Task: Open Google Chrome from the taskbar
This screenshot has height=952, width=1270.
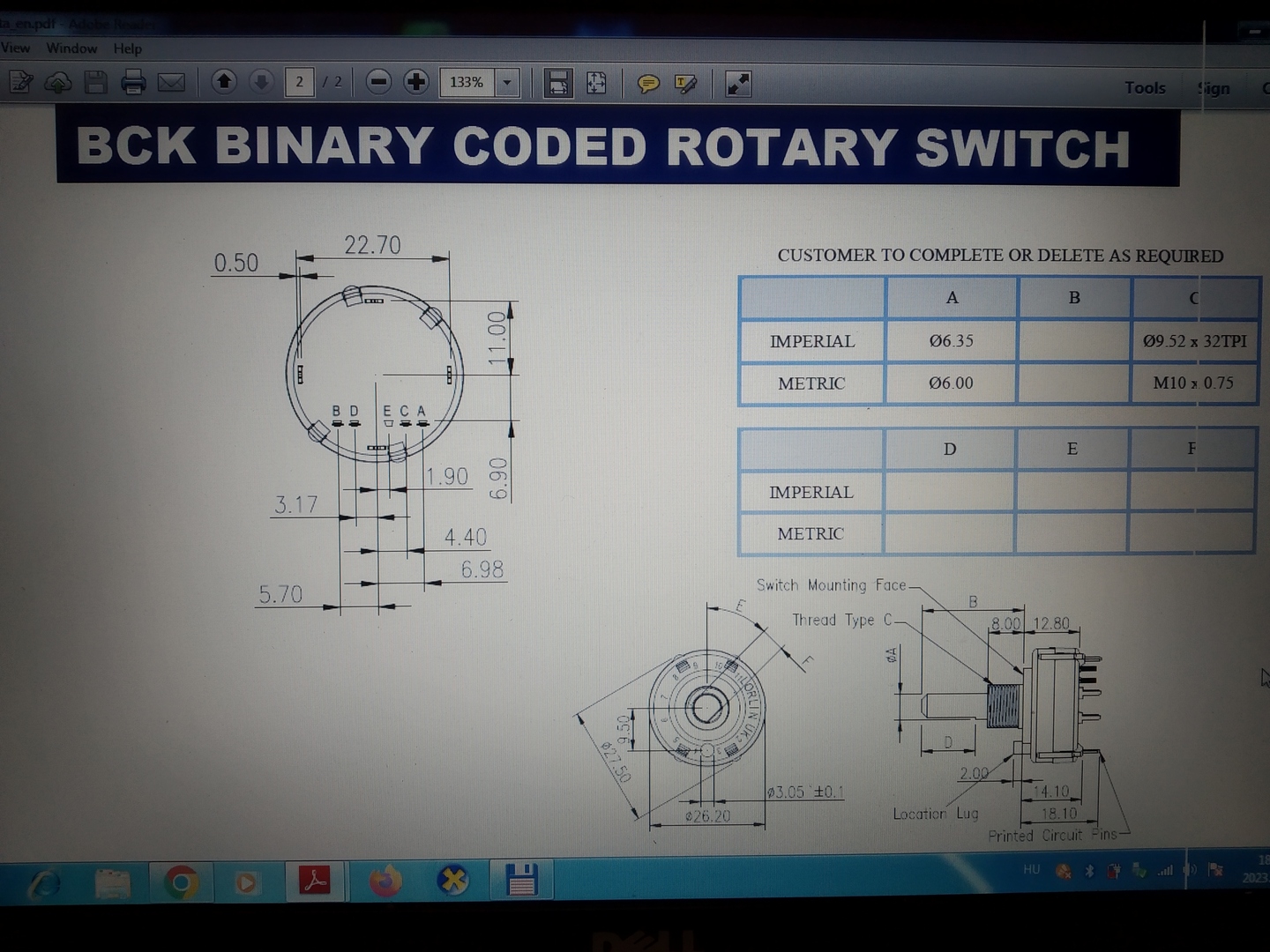Action: 181,881
